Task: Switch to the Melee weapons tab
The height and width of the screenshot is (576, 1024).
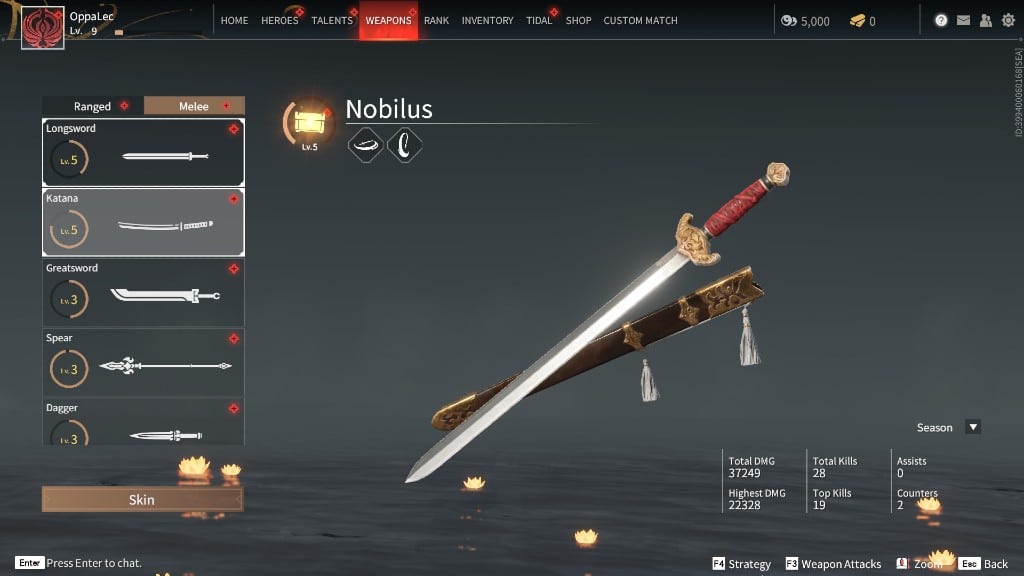Action: tap(194, 106)
